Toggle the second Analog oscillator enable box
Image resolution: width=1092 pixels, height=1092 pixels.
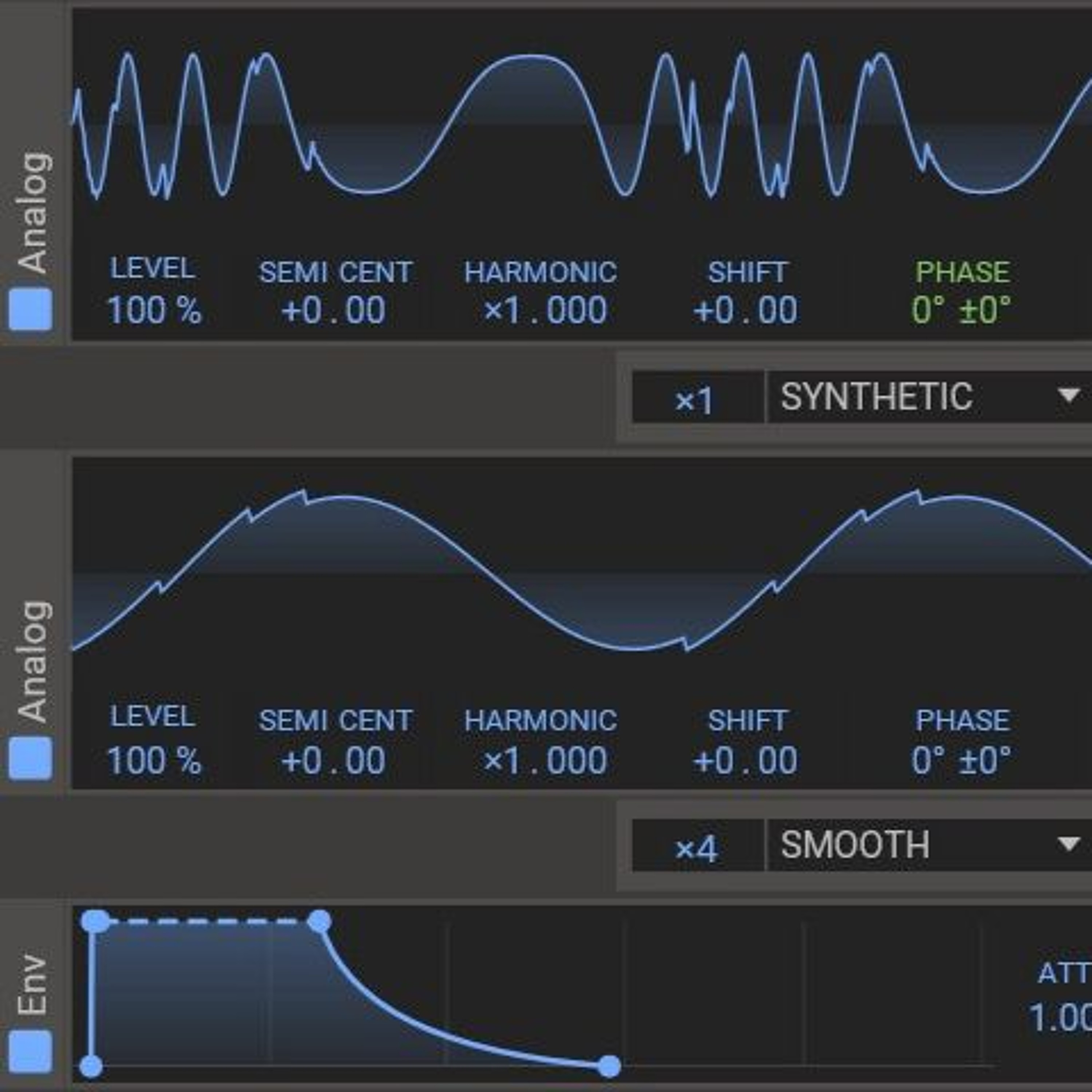tap(31, 758)
